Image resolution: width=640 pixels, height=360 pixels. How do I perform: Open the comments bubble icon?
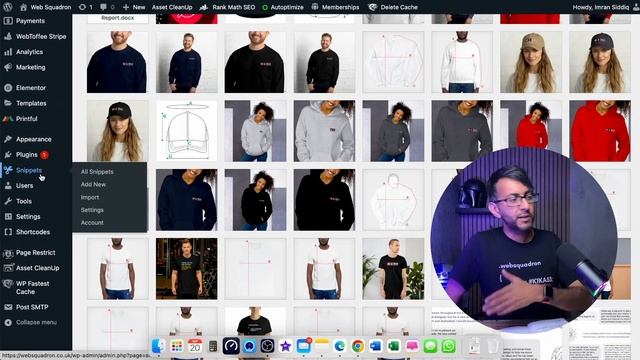pyautogui.click(x=103, y=7)
